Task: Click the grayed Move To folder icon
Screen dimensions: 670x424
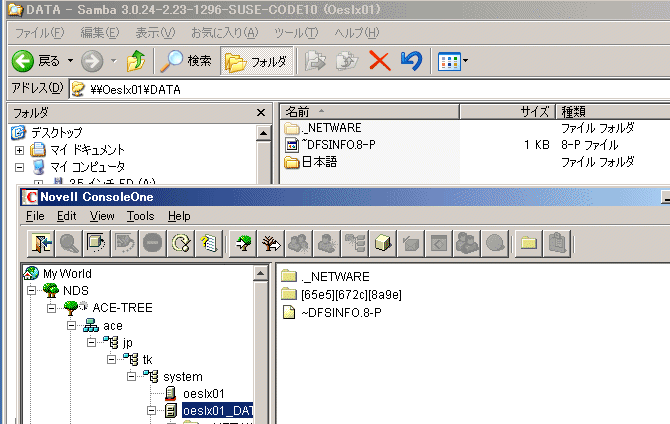Action: pyautogui.click(x=315, y=61)
